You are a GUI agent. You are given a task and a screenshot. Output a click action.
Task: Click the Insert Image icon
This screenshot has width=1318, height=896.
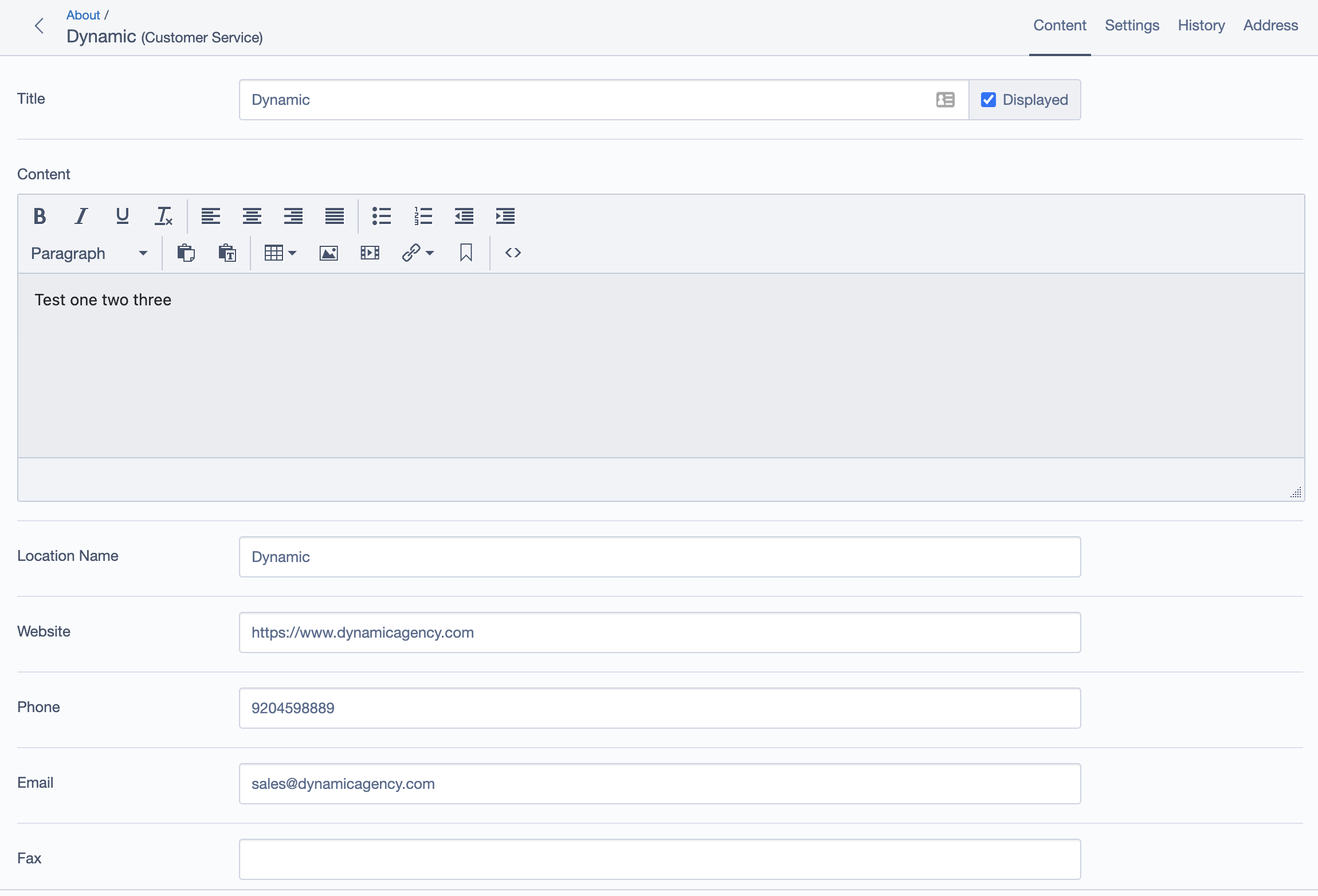(x=330, y=252)
